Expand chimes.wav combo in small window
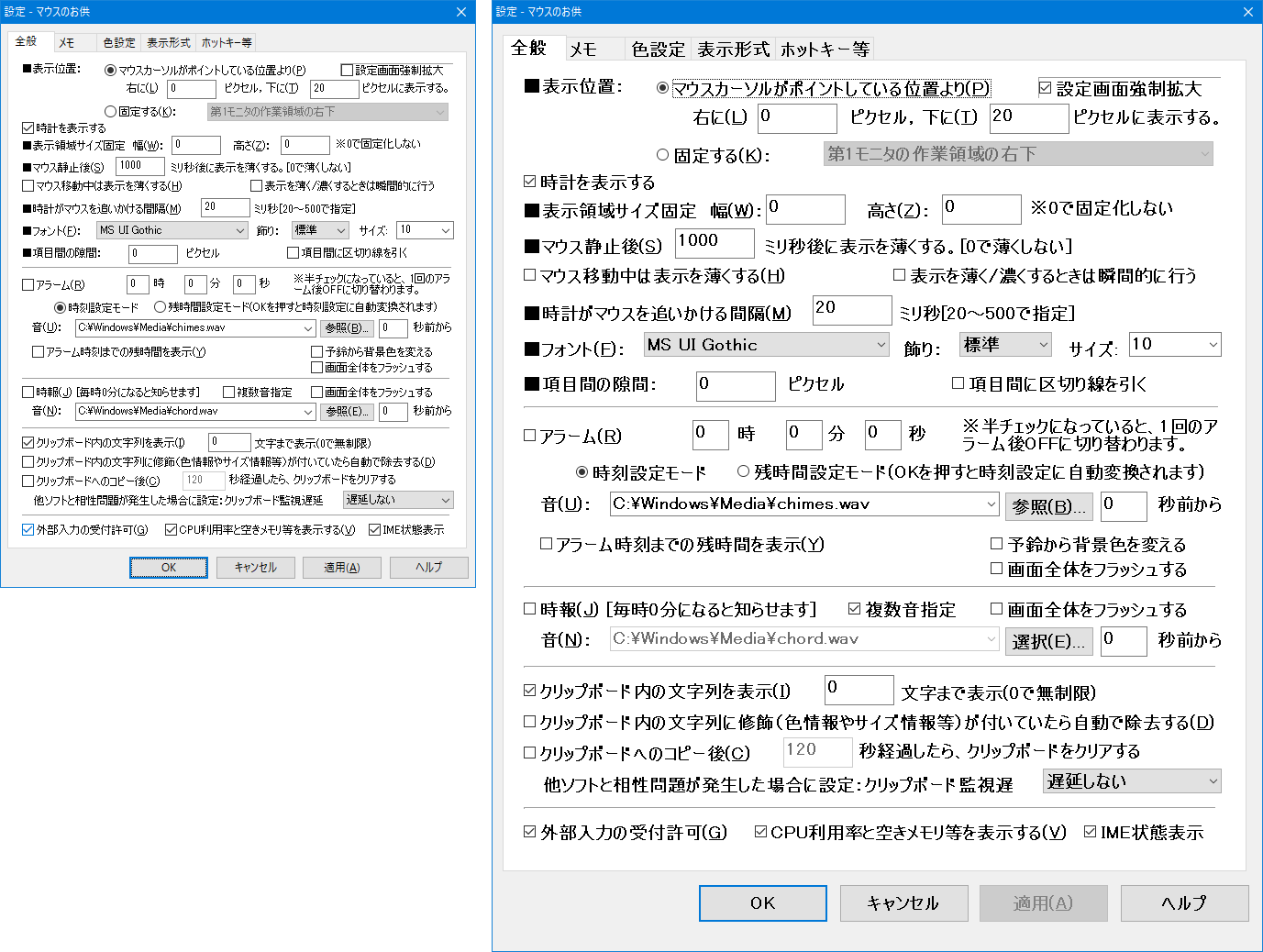The image size is (1263, 952). (x=308, y=327)
